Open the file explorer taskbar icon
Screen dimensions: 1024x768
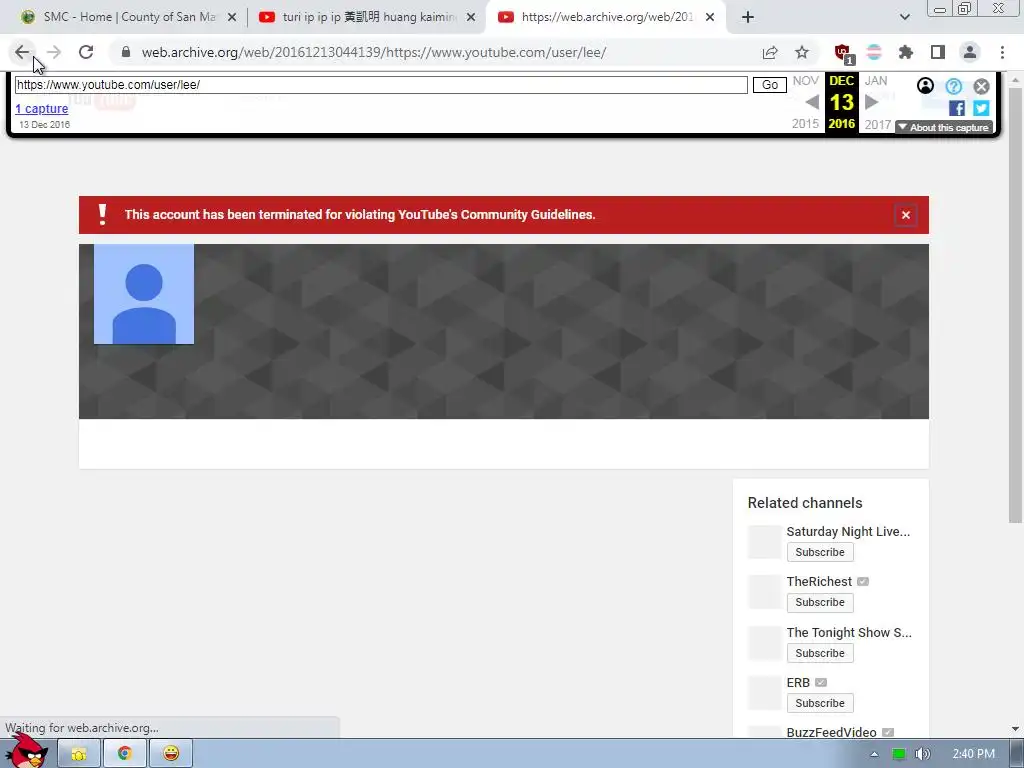pyautogui.click(x=79, y=754)
